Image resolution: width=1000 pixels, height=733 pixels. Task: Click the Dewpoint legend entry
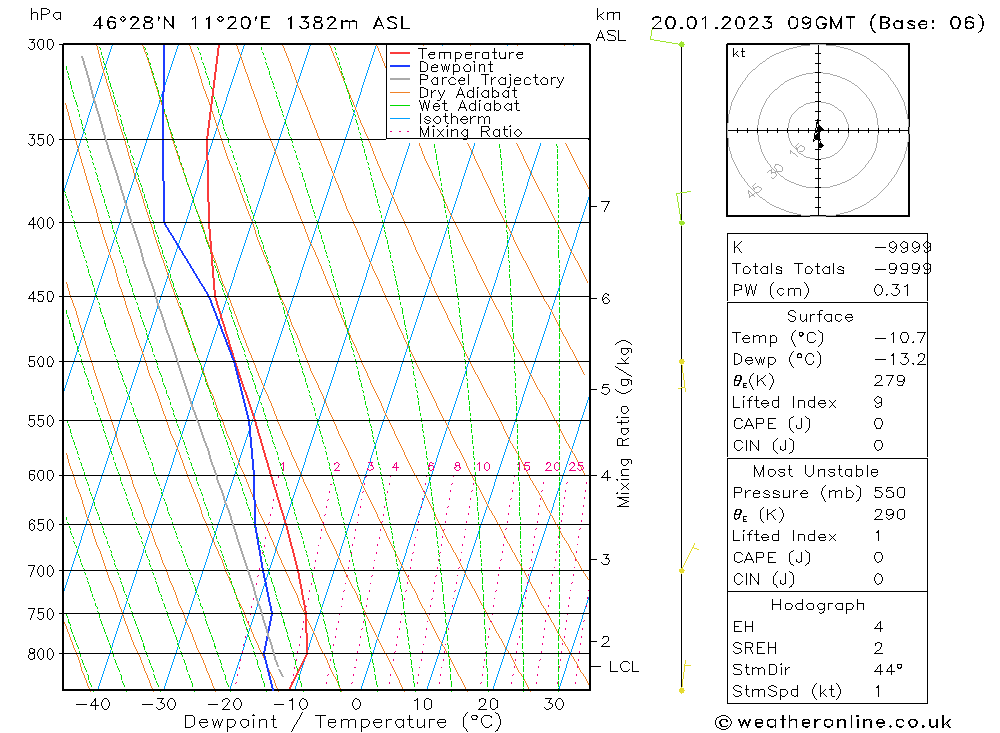441,67
